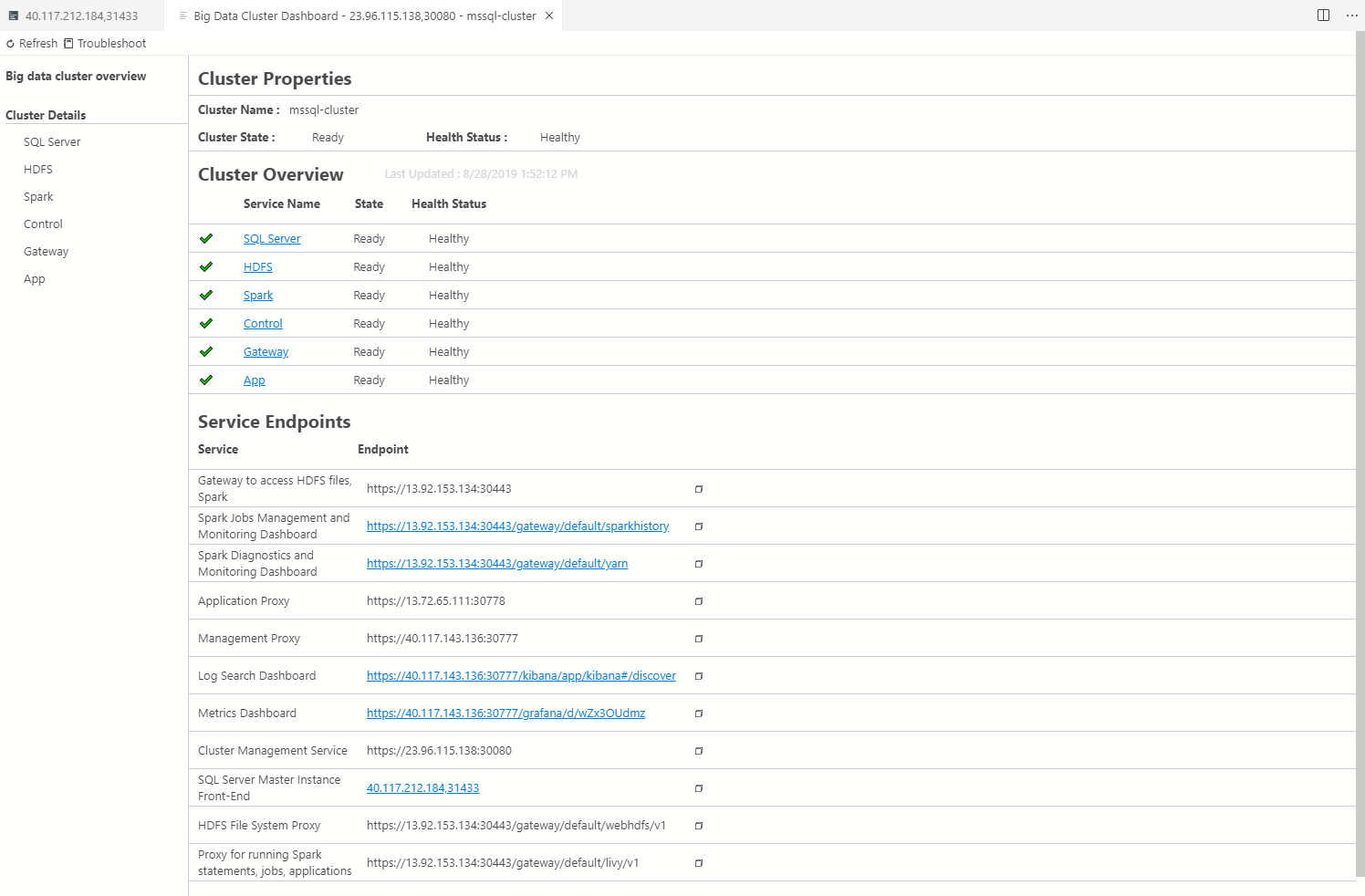Select Control in Cluster Details sidebar

point(43,224)
